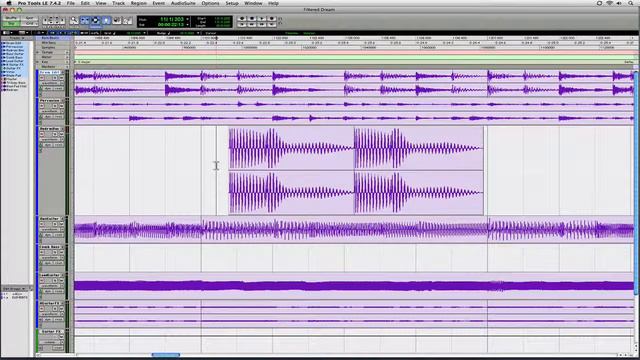Enable Grid edit mode

pyautogui.click(x=29, y=24)
